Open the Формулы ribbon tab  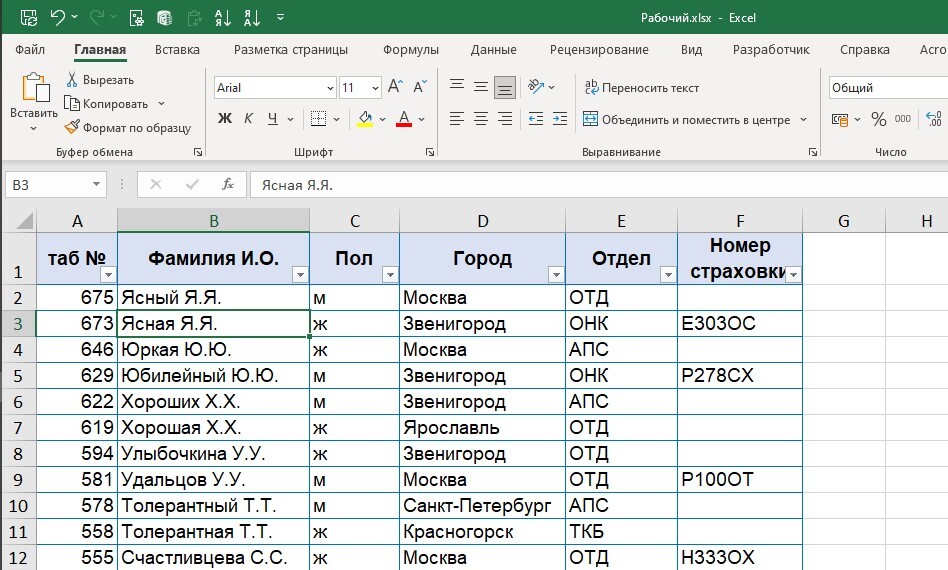click(x=411, y=50)
